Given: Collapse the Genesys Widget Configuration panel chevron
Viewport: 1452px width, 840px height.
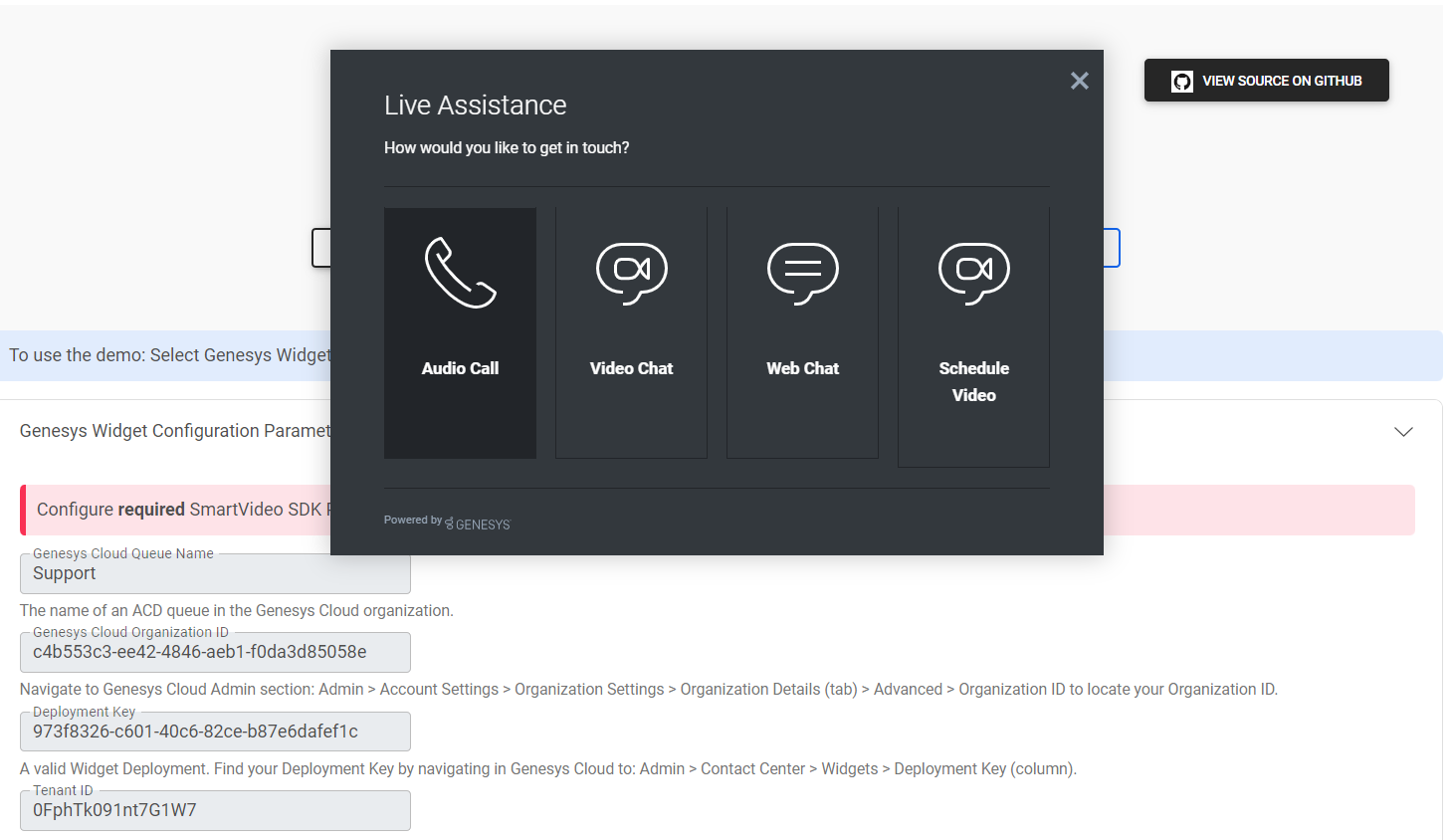Looking at the screenshot, I should [x=1403, y=432].
